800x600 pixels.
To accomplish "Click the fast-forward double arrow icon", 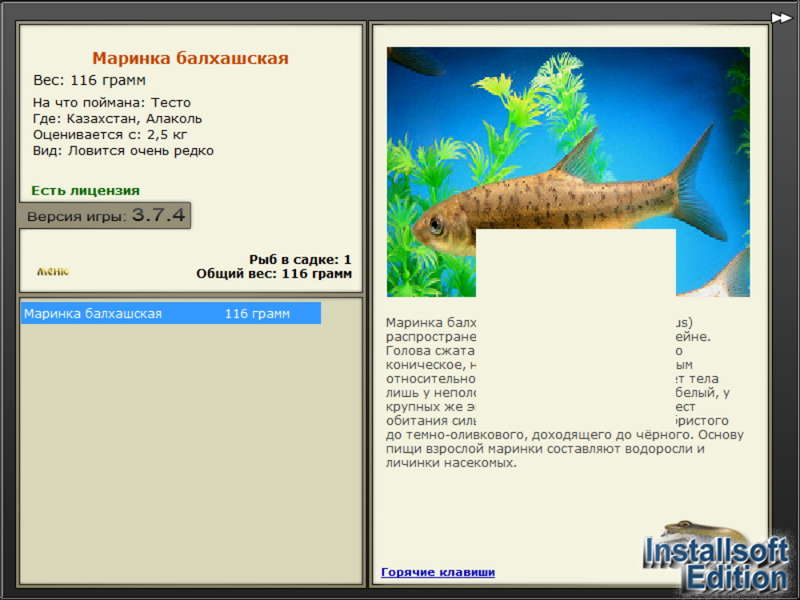I will [781, 18].
